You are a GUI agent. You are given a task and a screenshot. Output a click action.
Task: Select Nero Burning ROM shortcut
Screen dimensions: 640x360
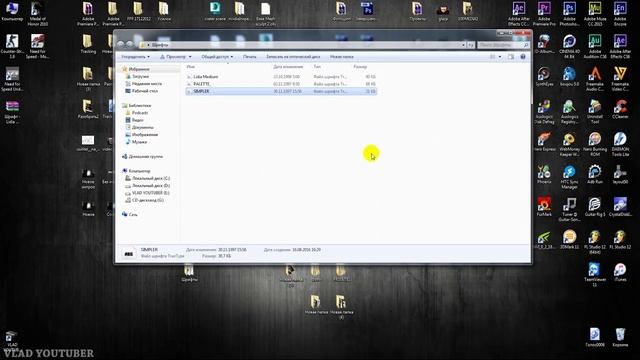point(595,144)
